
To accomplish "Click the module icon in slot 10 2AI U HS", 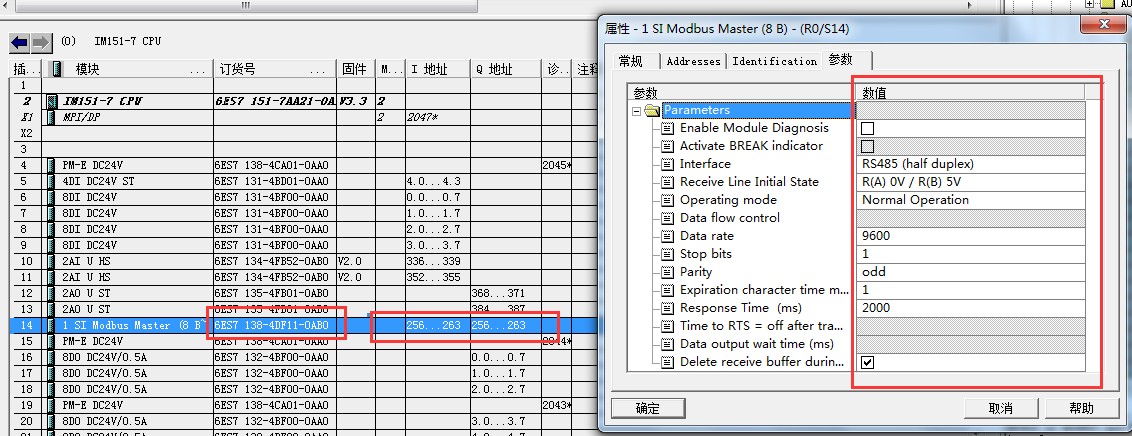I will [x=51, y=261].
